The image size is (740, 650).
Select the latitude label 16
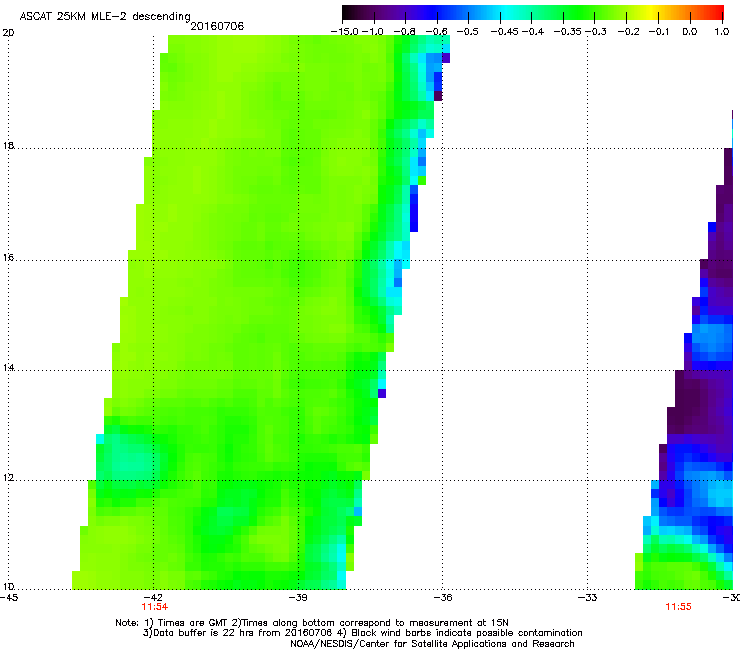8,258
